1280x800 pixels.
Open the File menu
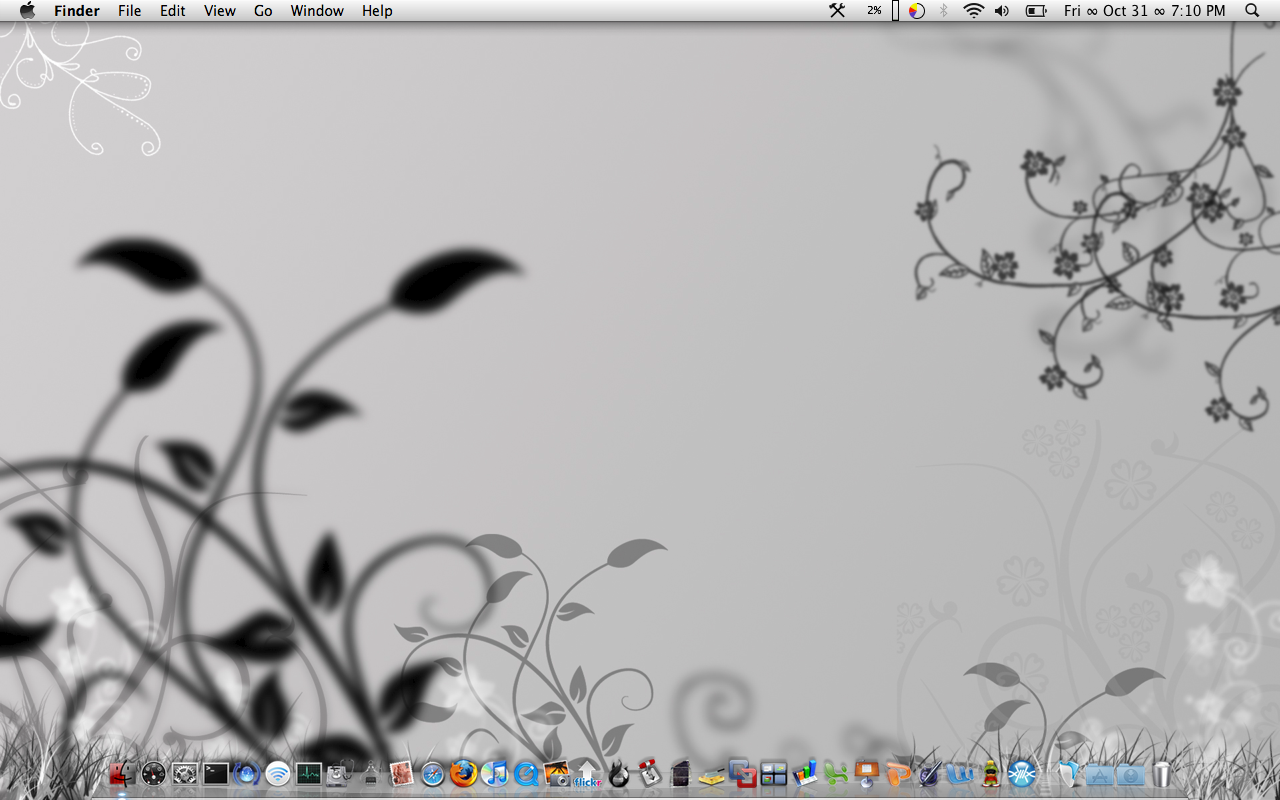click(129, 11)
